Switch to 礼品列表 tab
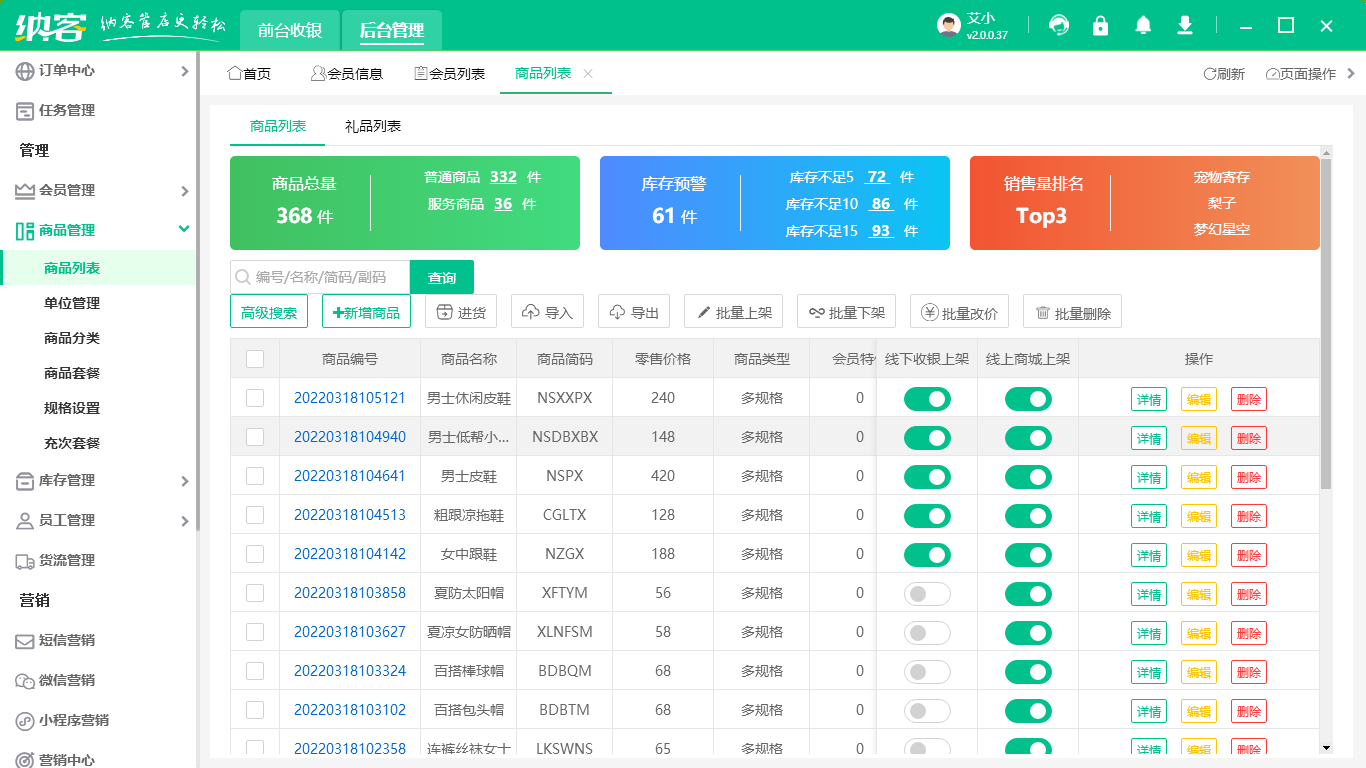 coord(373,127)
